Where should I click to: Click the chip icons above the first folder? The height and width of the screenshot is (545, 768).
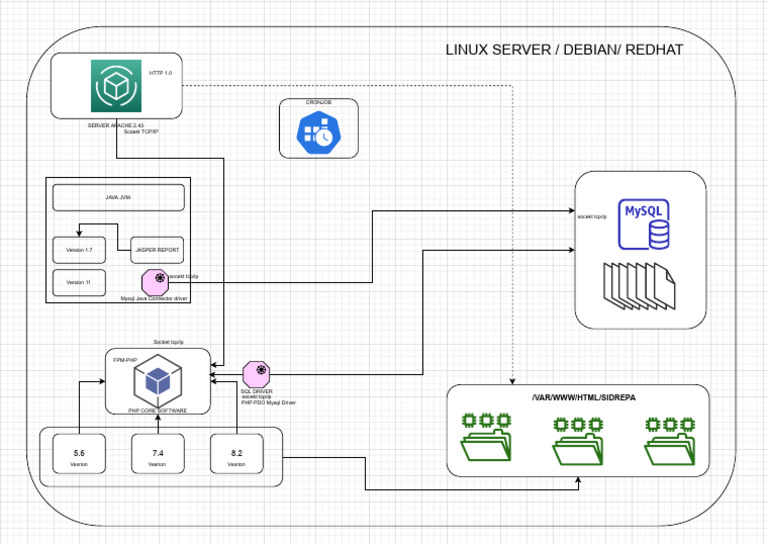pos(486,420)
